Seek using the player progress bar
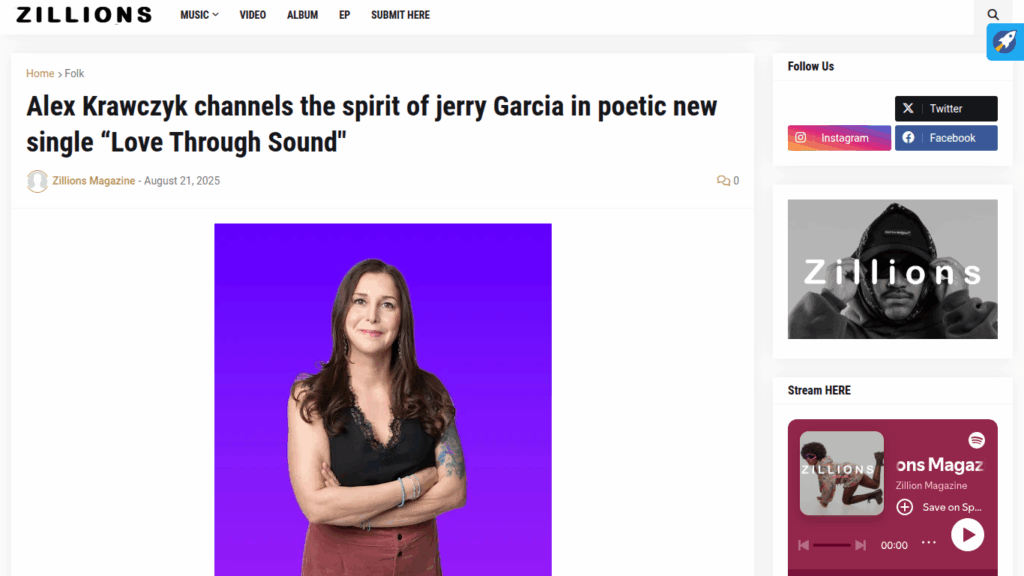The height and width of the screenshot is (576, 1024). pyautogui.click(x=831, y=545)
